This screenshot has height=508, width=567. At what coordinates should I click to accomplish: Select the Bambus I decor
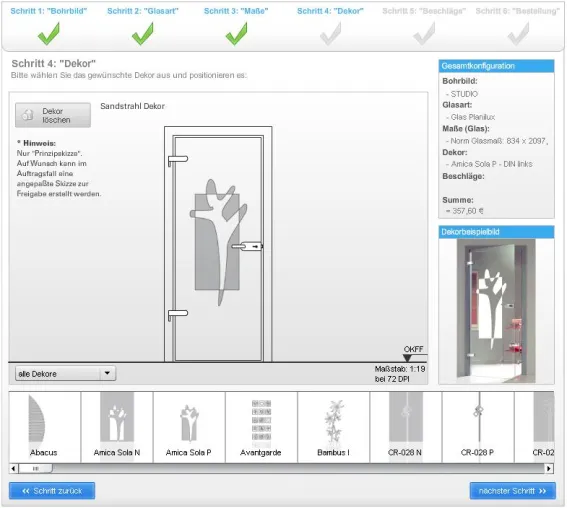[333, 427]
